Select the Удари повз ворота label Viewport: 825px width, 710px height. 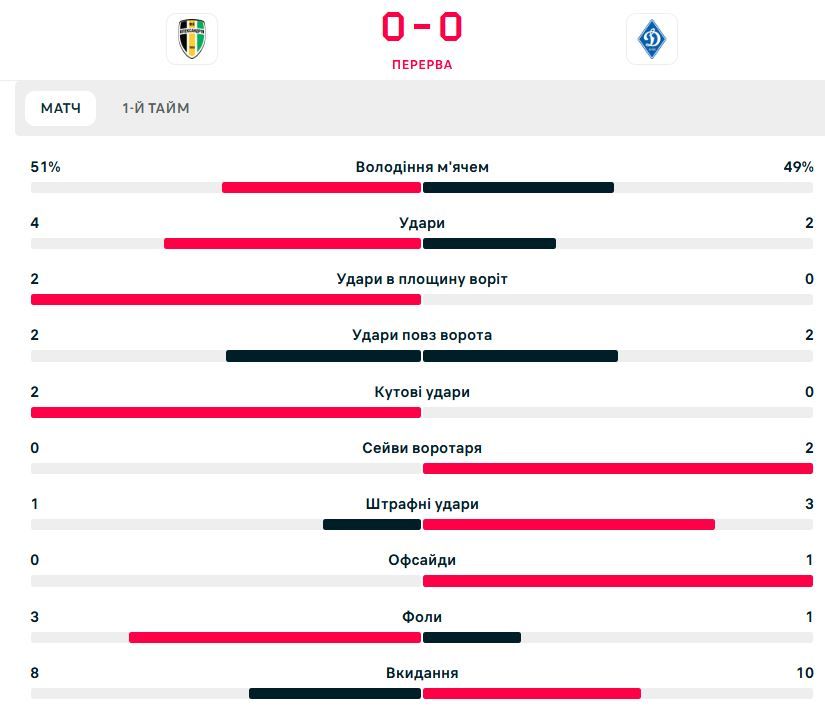click(x=422, y=335)
